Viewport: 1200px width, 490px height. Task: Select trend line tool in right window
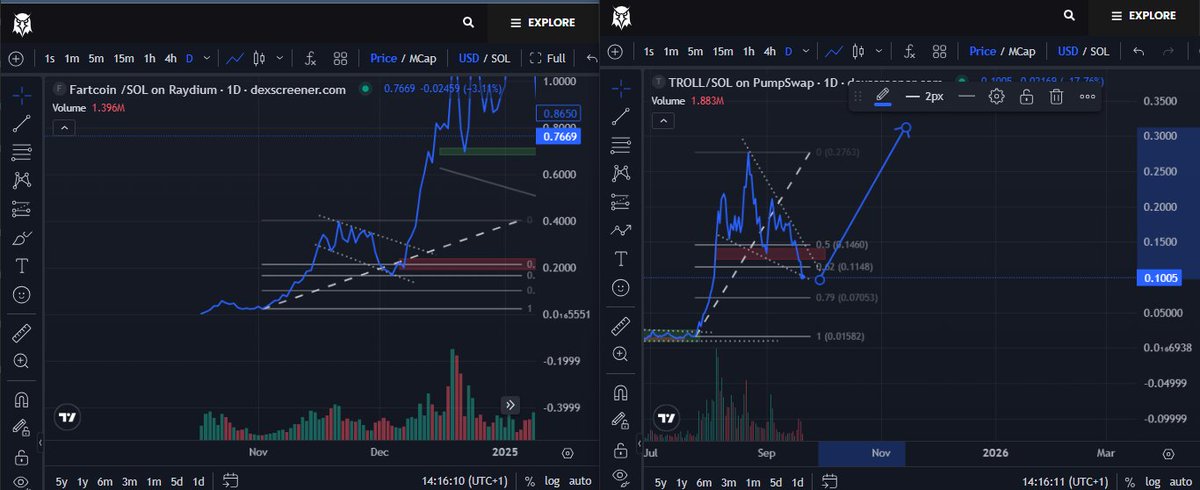[620, 116]
